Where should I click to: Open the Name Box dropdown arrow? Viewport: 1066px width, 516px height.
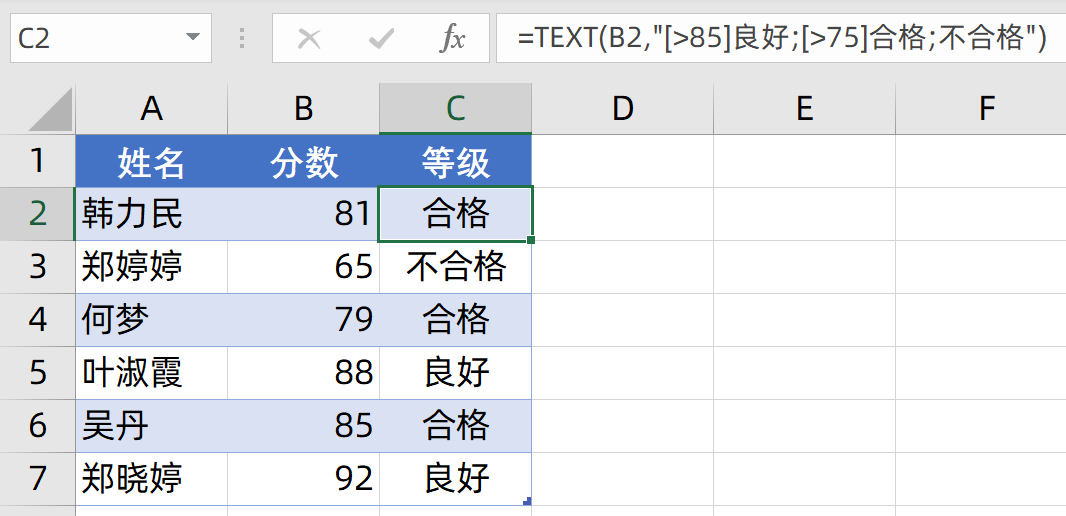(x=193, y=38)
